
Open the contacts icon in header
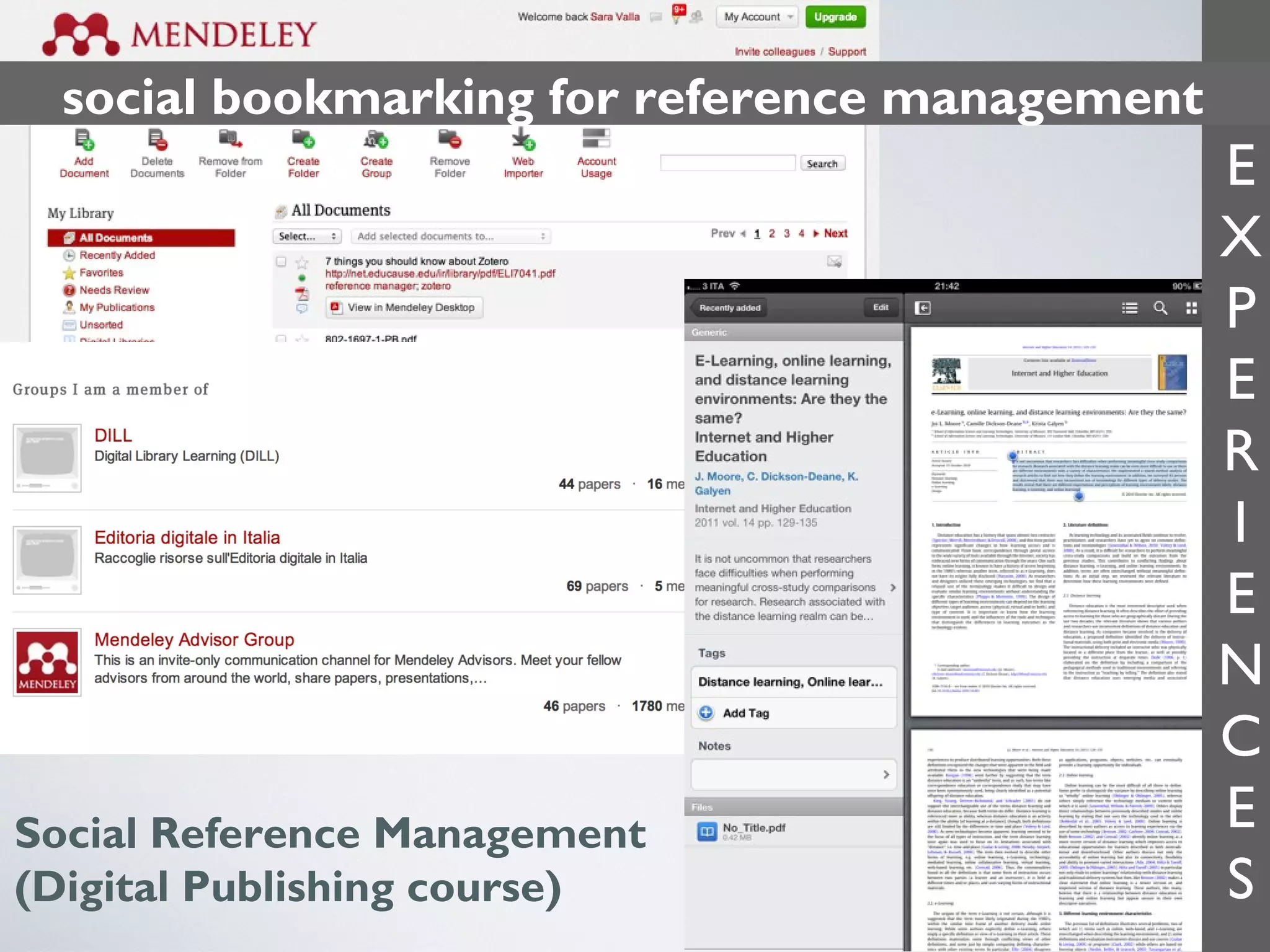point(697,17)
